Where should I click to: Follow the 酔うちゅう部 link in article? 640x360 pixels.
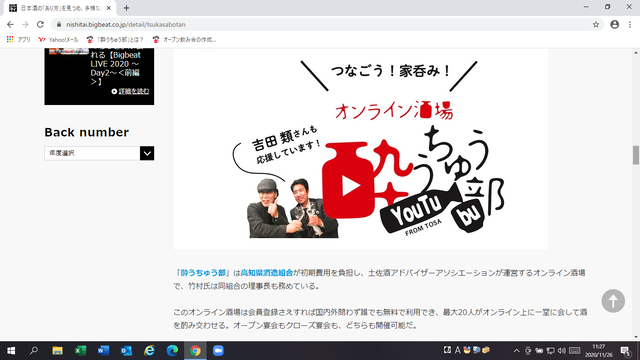pyautogui.click(x=203, y=273)
